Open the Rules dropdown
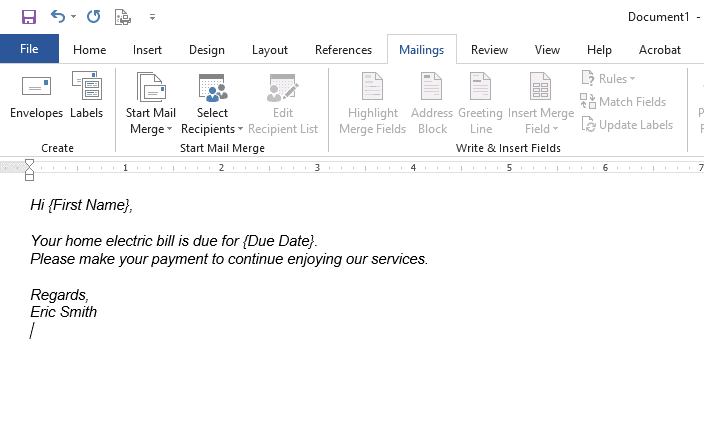The width and height of the screenshot is (704, 432). click(608, 79)
